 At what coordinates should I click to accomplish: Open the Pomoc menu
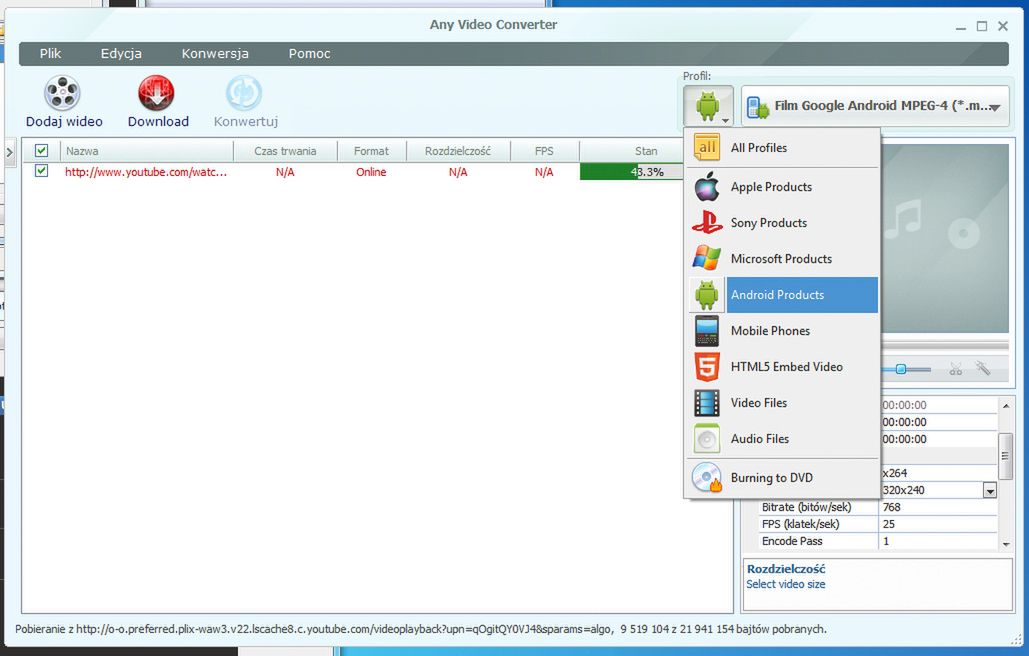309,54
